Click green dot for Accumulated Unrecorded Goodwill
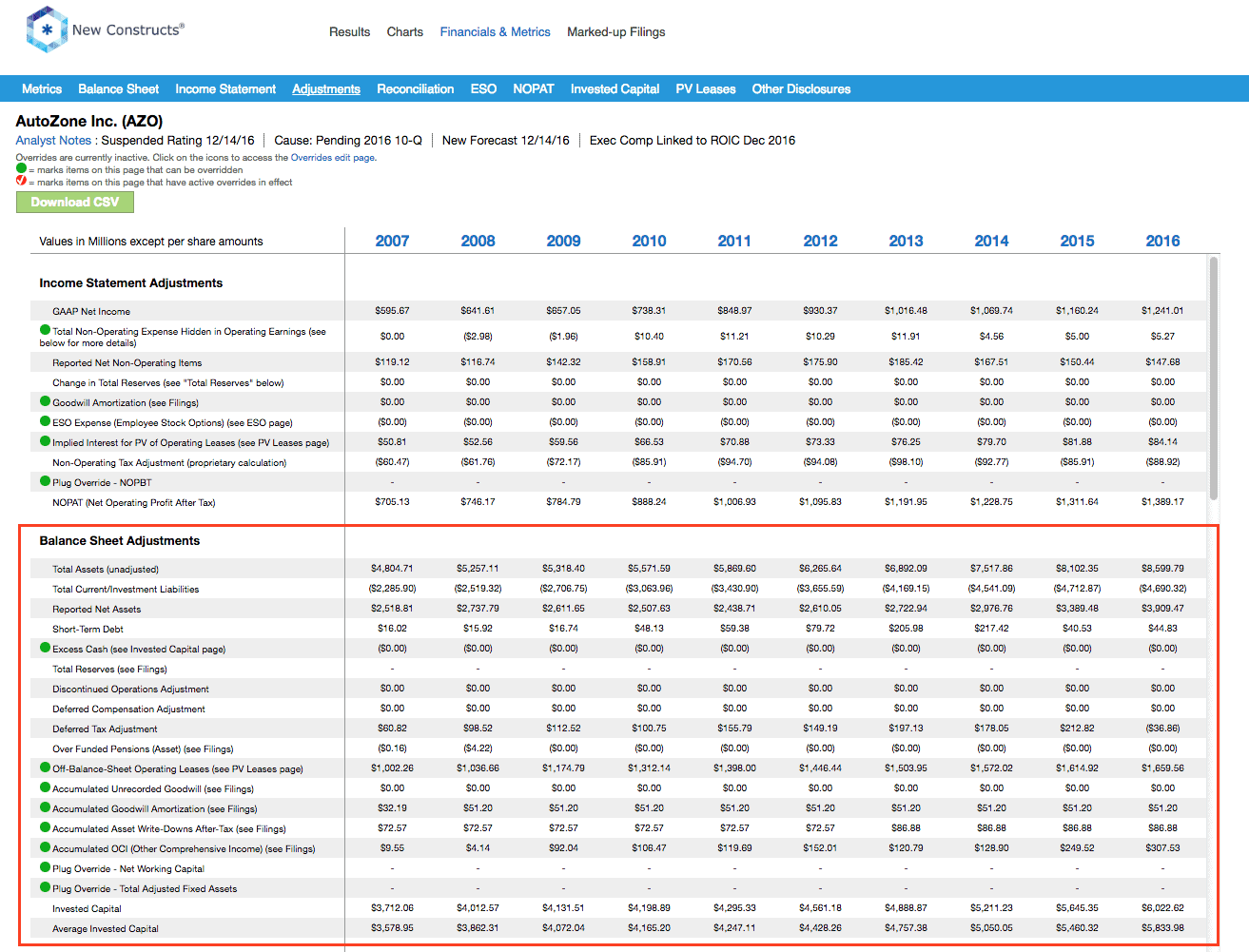The width and height of the screenshot is (1249, 952). (45, 787)
